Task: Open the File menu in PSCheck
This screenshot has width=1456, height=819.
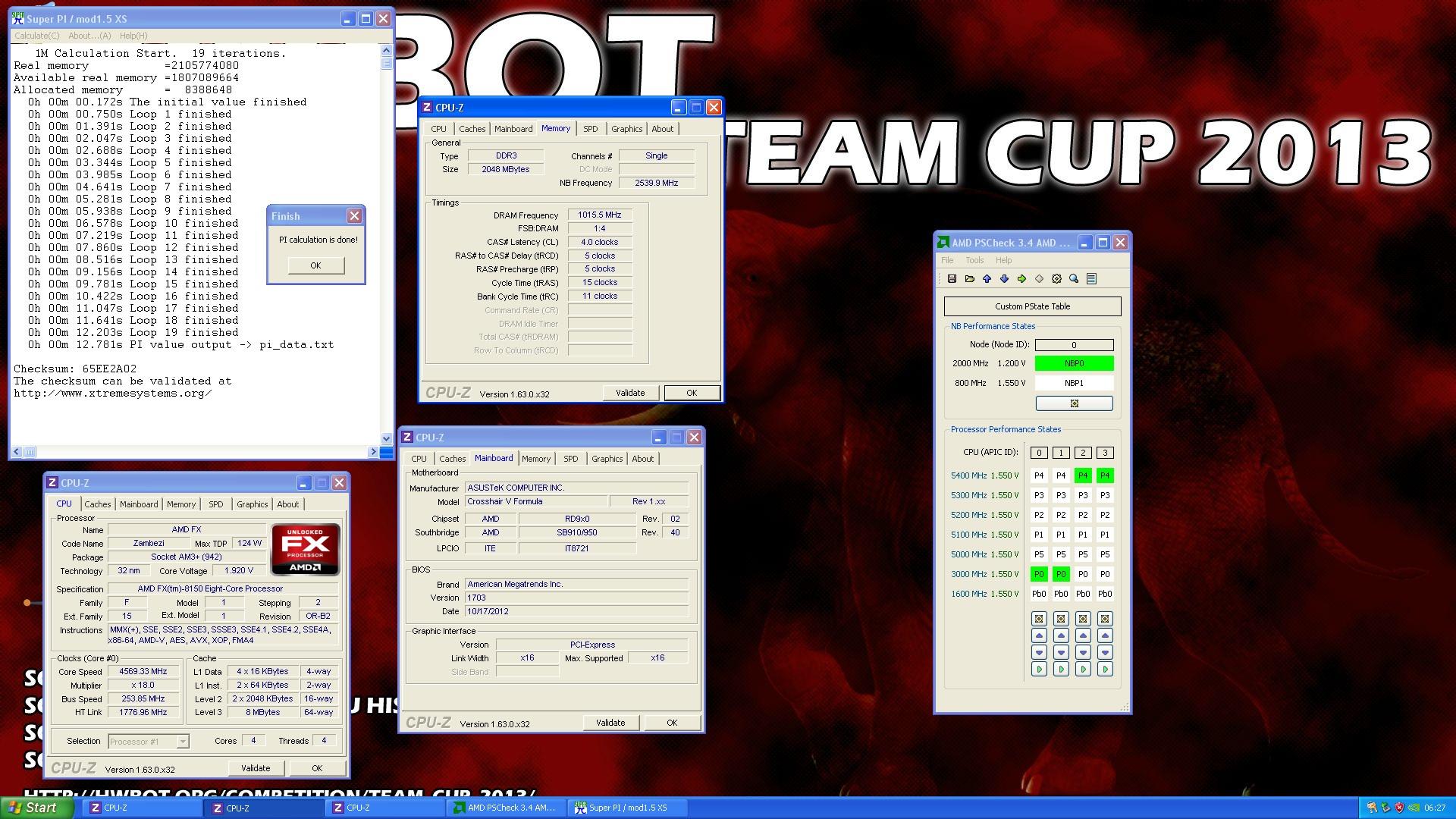Action: coord(947,260)
